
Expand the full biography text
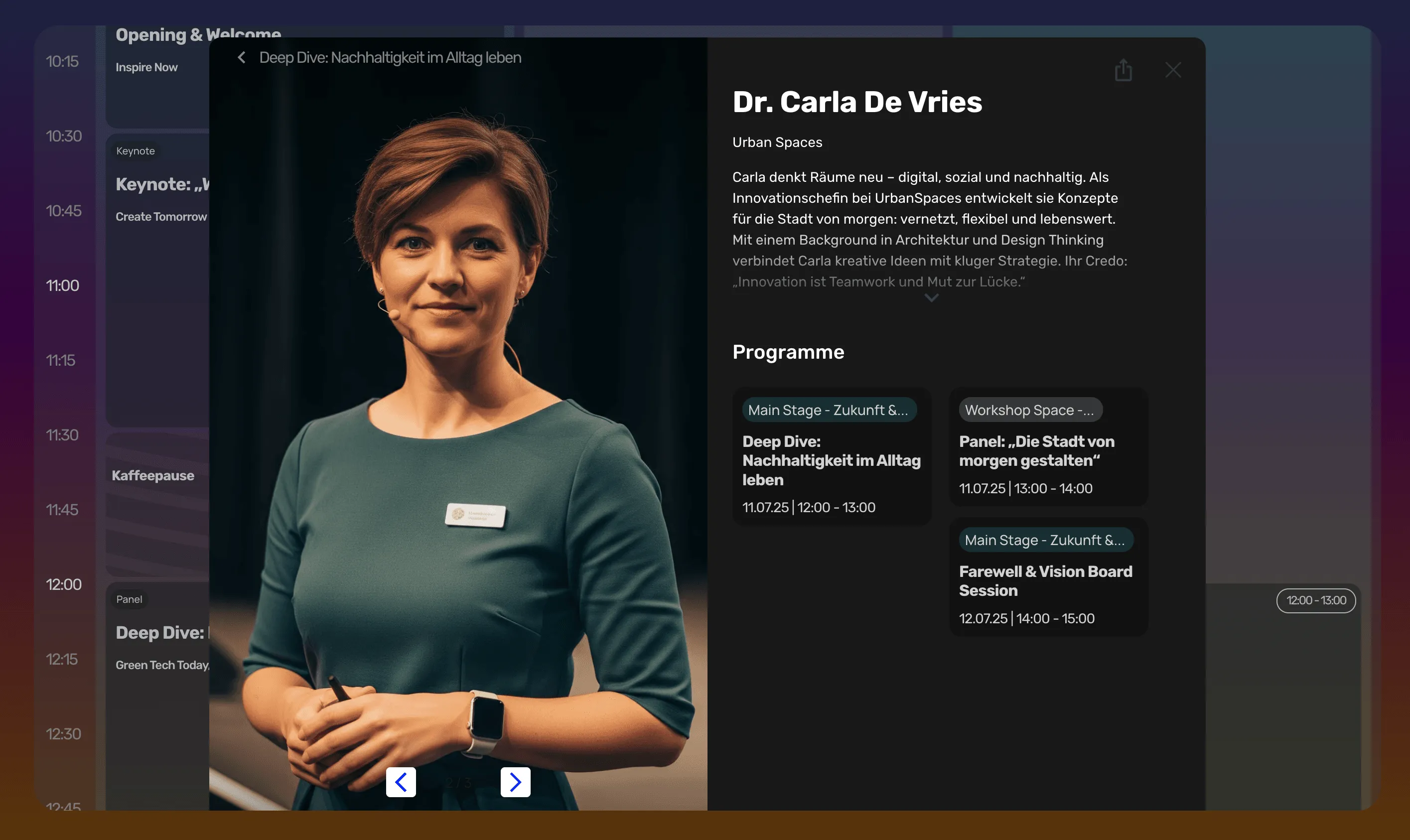[x=931, y=298]
